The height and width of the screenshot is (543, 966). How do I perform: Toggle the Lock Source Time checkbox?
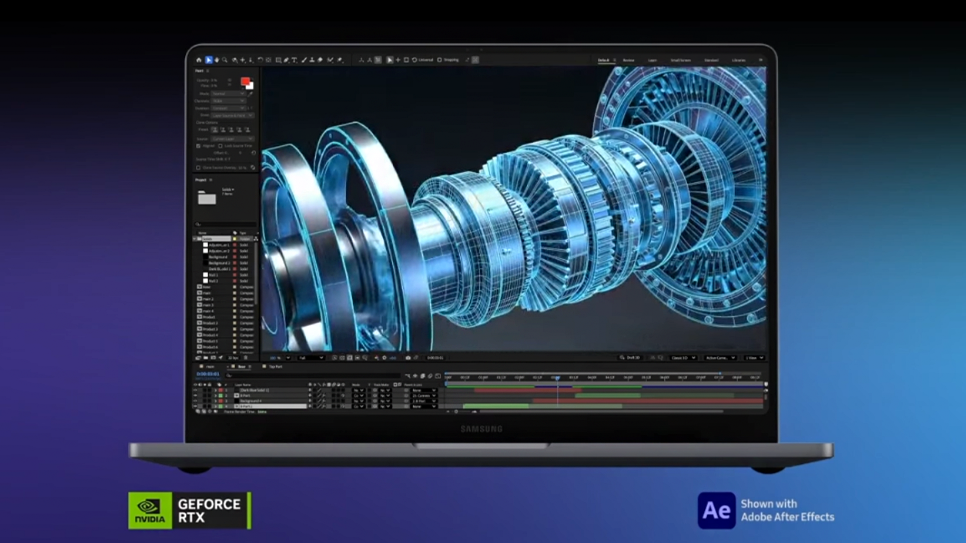coord(221,146)
